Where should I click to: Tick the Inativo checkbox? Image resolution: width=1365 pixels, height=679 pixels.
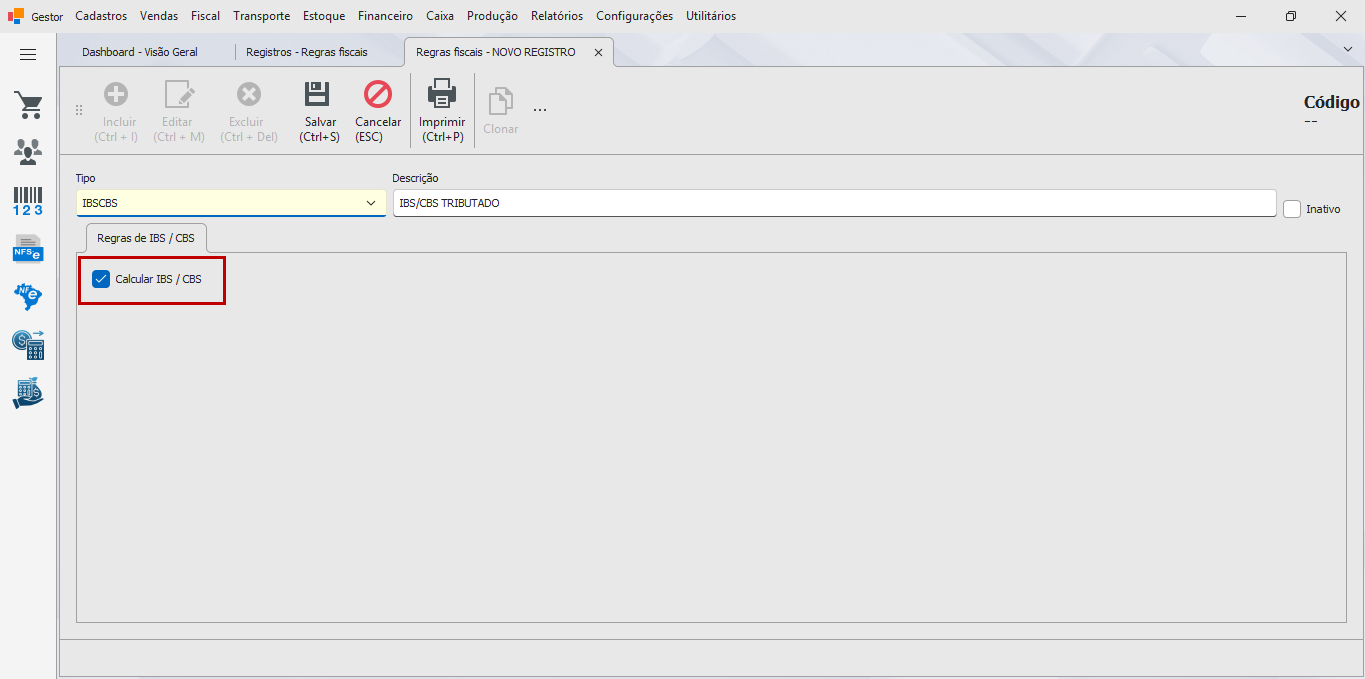1292,209
